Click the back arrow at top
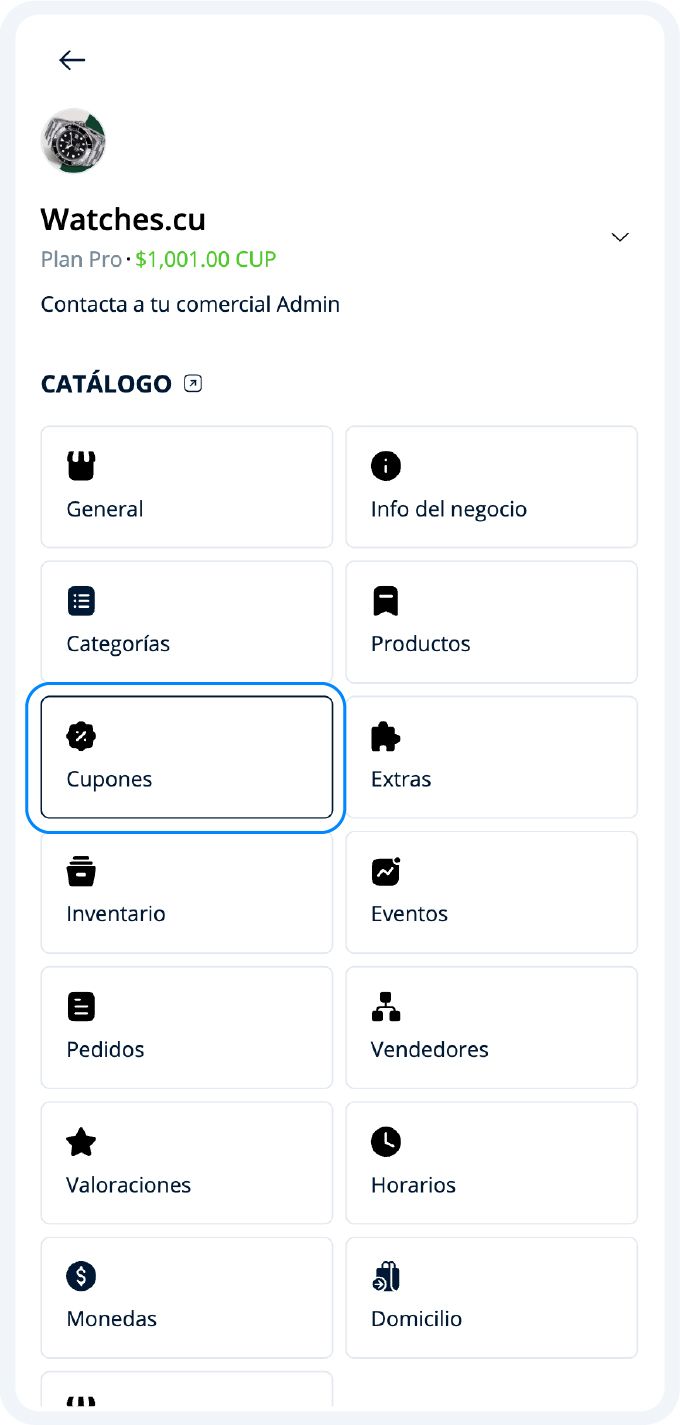680x1425 pixels. [x=72, y=60]
